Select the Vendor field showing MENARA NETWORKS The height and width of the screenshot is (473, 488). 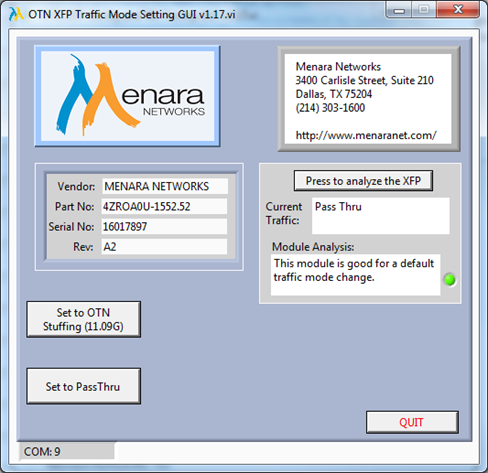pos(165,186)
